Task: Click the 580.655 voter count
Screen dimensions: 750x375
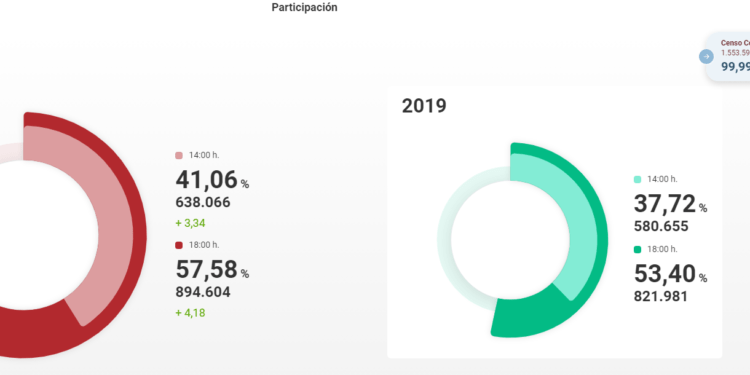Action: click(661, 226)
